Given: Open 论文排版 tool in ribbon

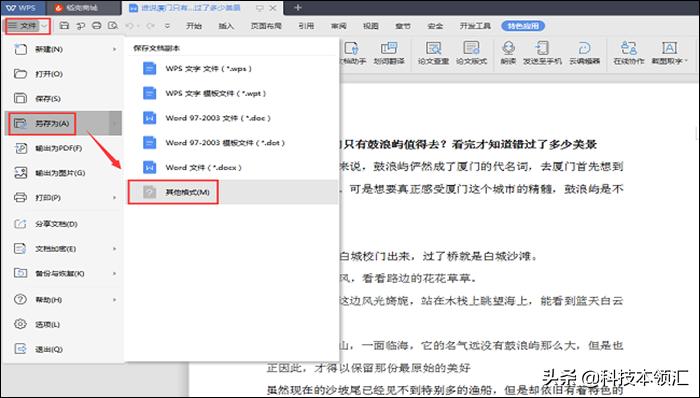Looking at the screenshot, I should click(471, 53).
